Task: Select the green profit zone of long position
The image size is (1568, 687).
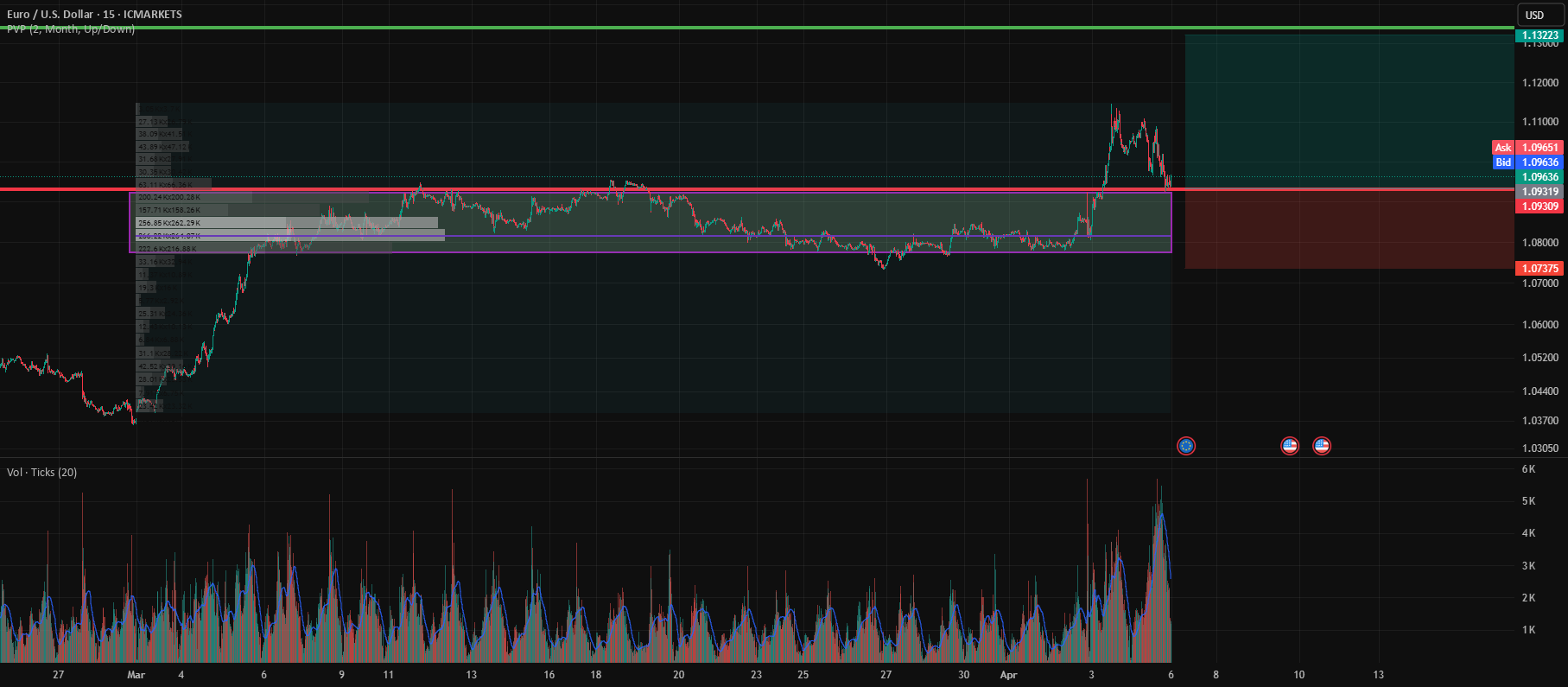Action: pos(1349,111)
